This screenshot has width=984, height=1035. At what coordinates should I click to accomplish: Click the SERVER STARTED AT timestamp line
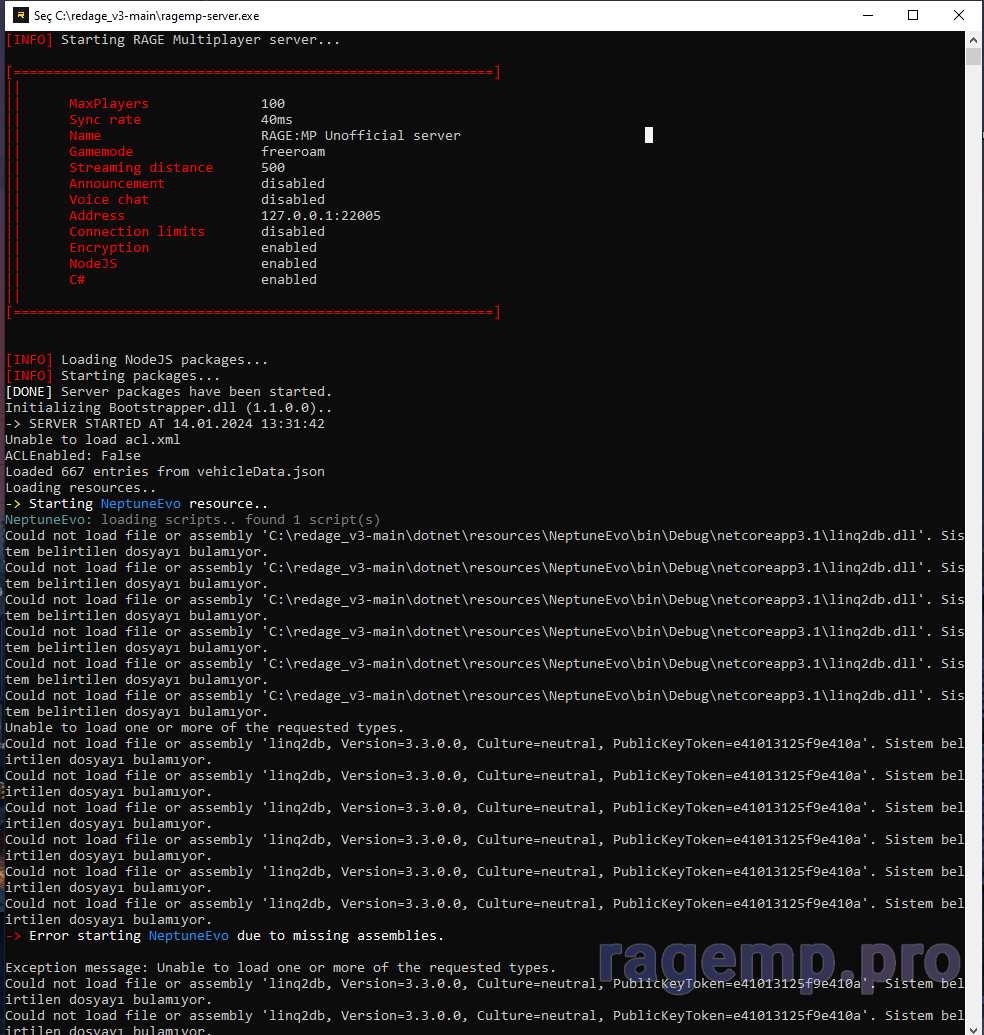[165, 424]
